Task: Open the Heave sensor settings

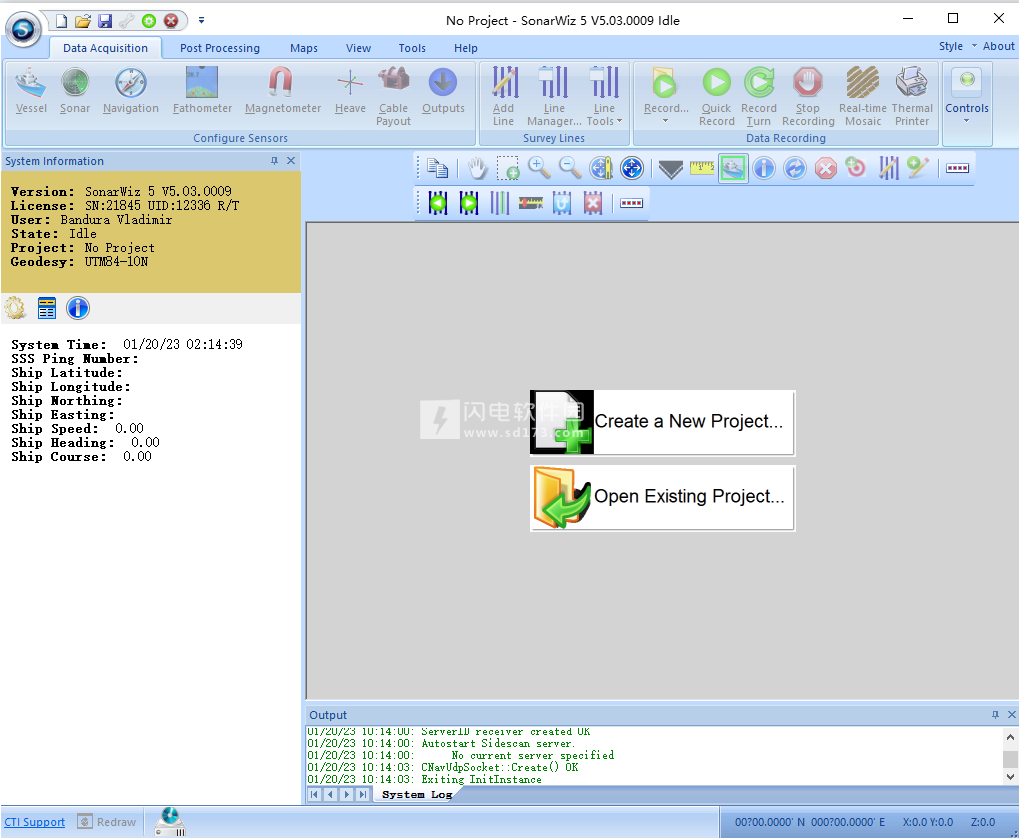Action: click(x=350, y=91)
